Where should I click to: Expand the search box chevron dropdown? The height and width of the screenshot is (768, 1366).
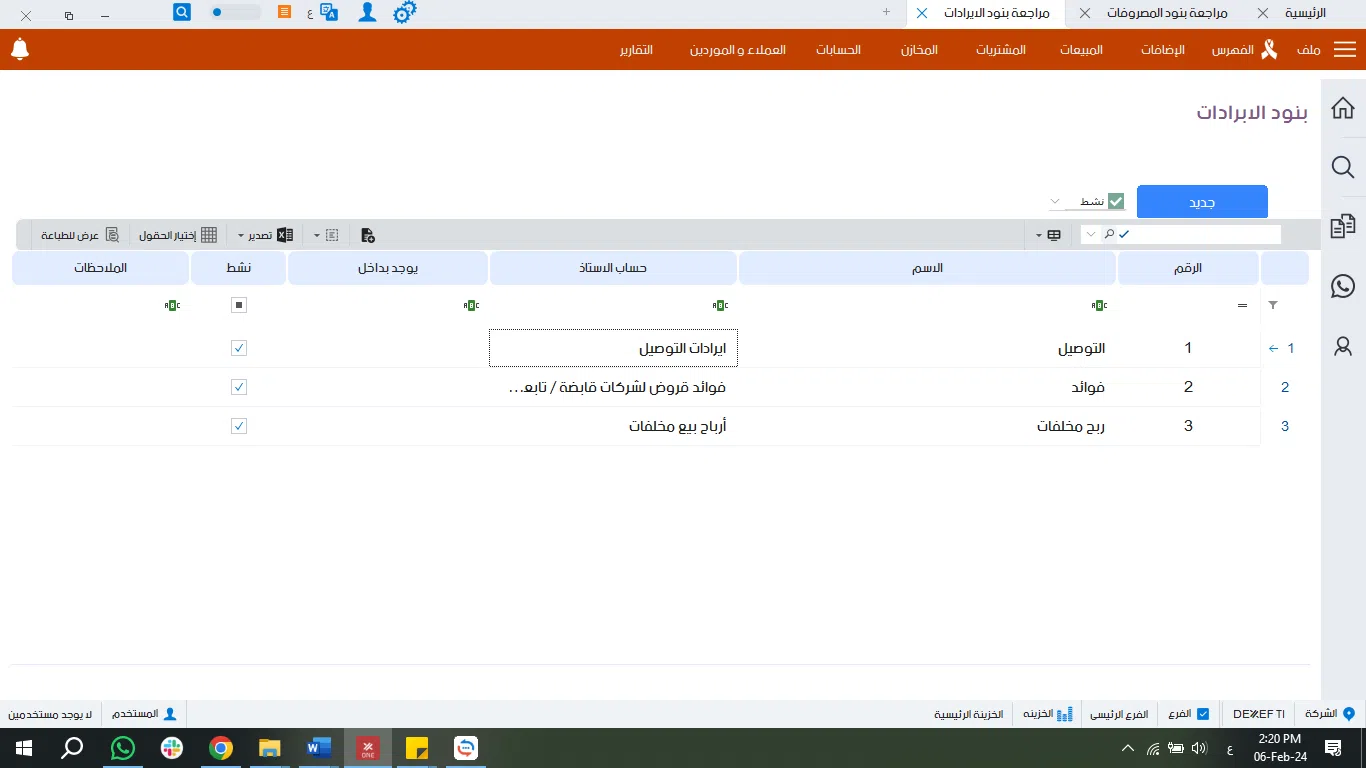[x=1090, y=234]
